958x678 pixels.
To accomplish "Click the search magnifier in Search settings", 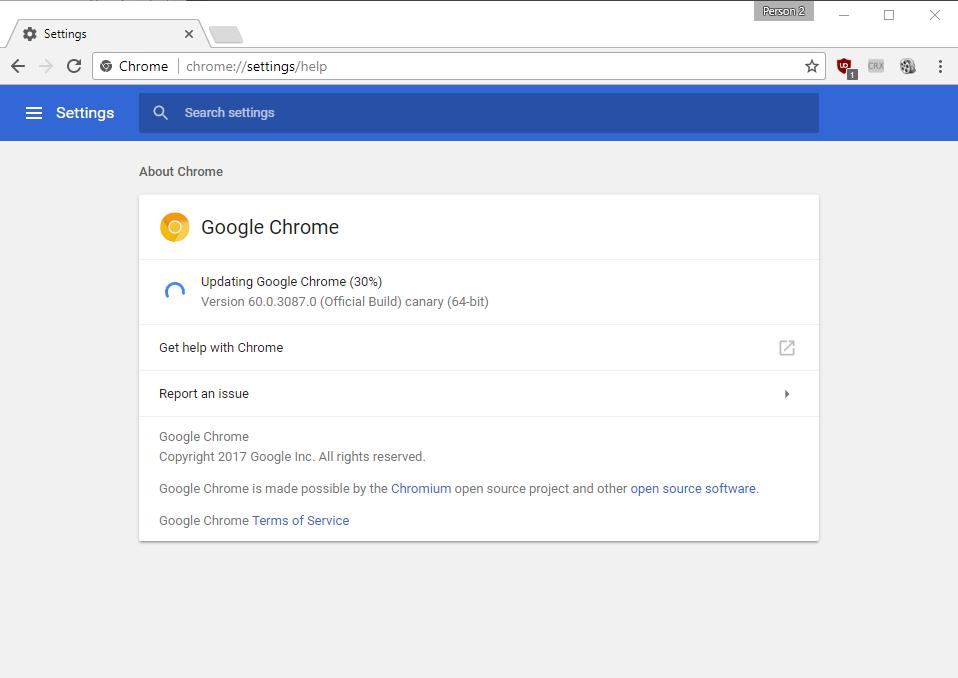I will (161, 112).
